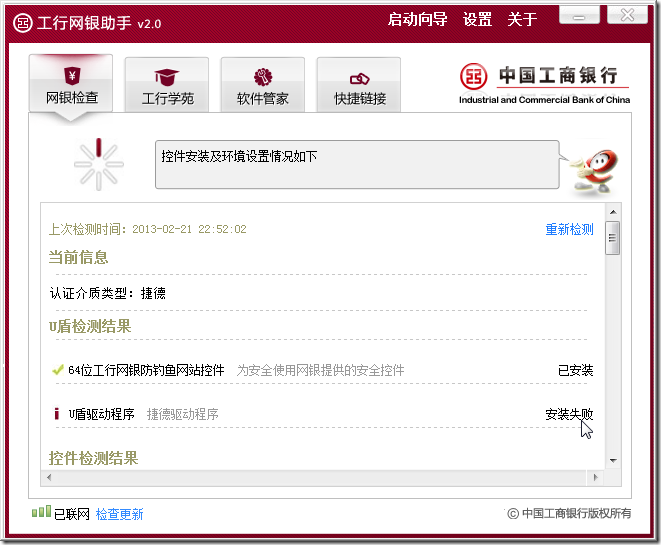Screen dimensions: 661x545
Task: Click the 已联网 status text
Action: pos(72,514)
